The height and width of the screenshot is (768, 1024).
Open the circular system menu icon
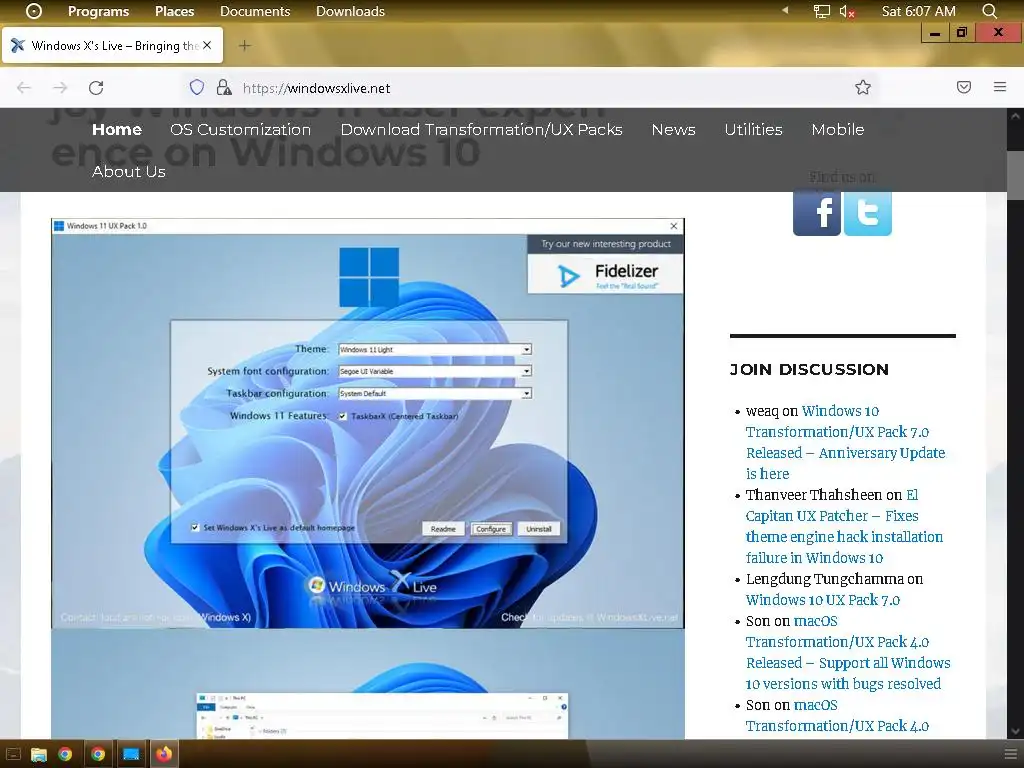tap(34, 11)
